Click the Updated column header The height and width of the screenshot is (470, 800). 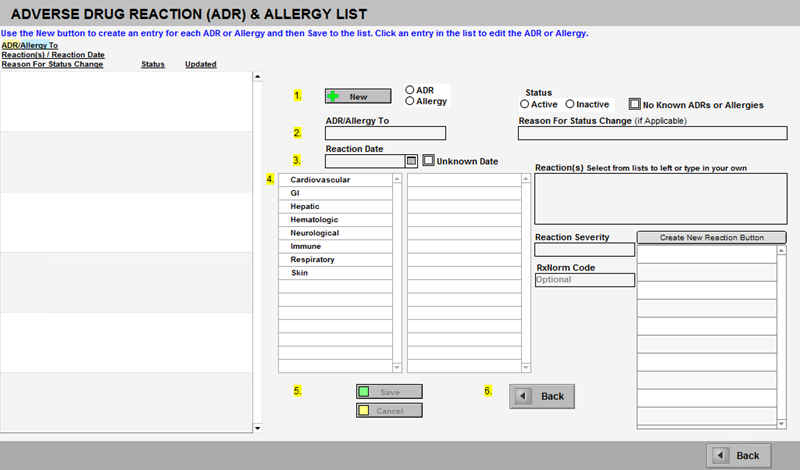201,64
